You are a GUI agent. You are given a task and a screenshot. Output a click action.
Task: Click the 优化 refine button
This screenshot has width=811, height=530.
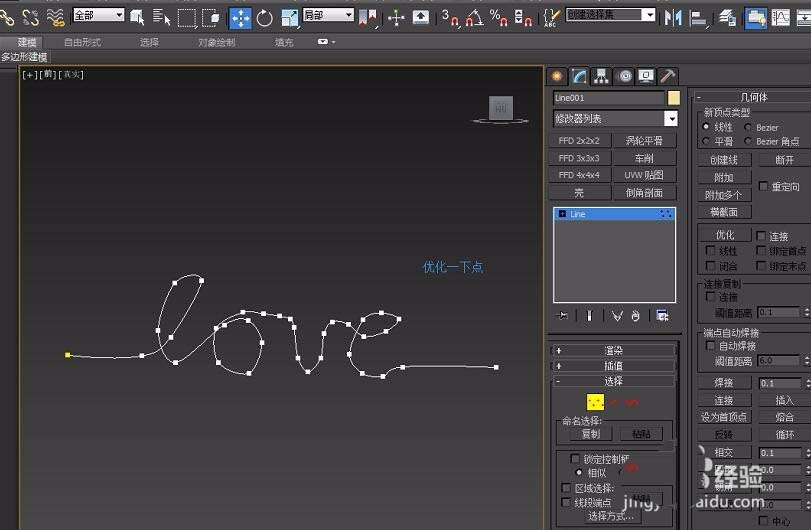[725, 235]
